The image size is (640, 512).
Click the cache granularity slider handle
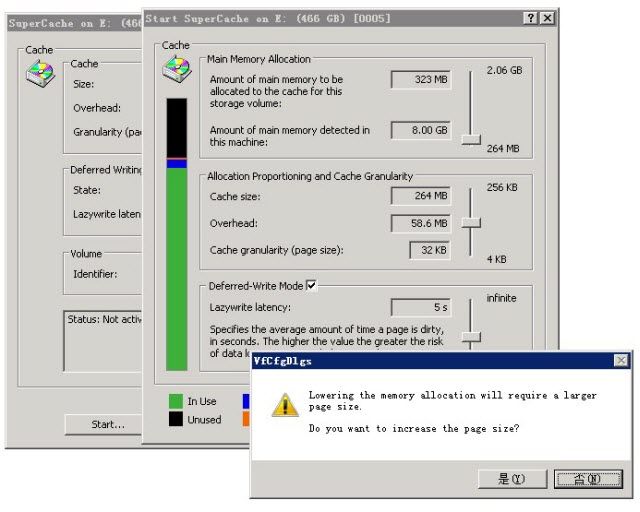(471, 223)
